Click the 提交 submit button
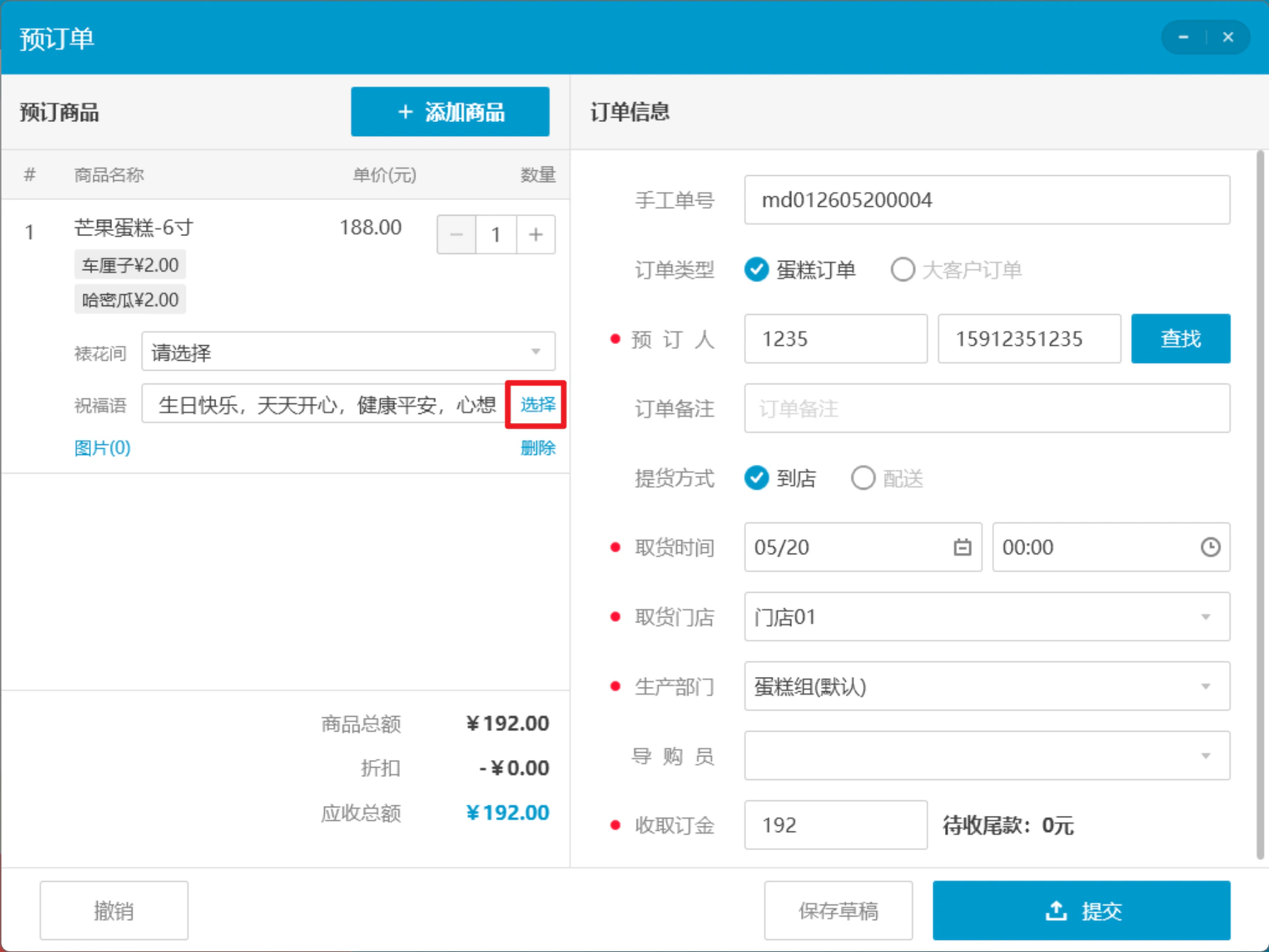Screen dimensions: 1269x952 1081,911
